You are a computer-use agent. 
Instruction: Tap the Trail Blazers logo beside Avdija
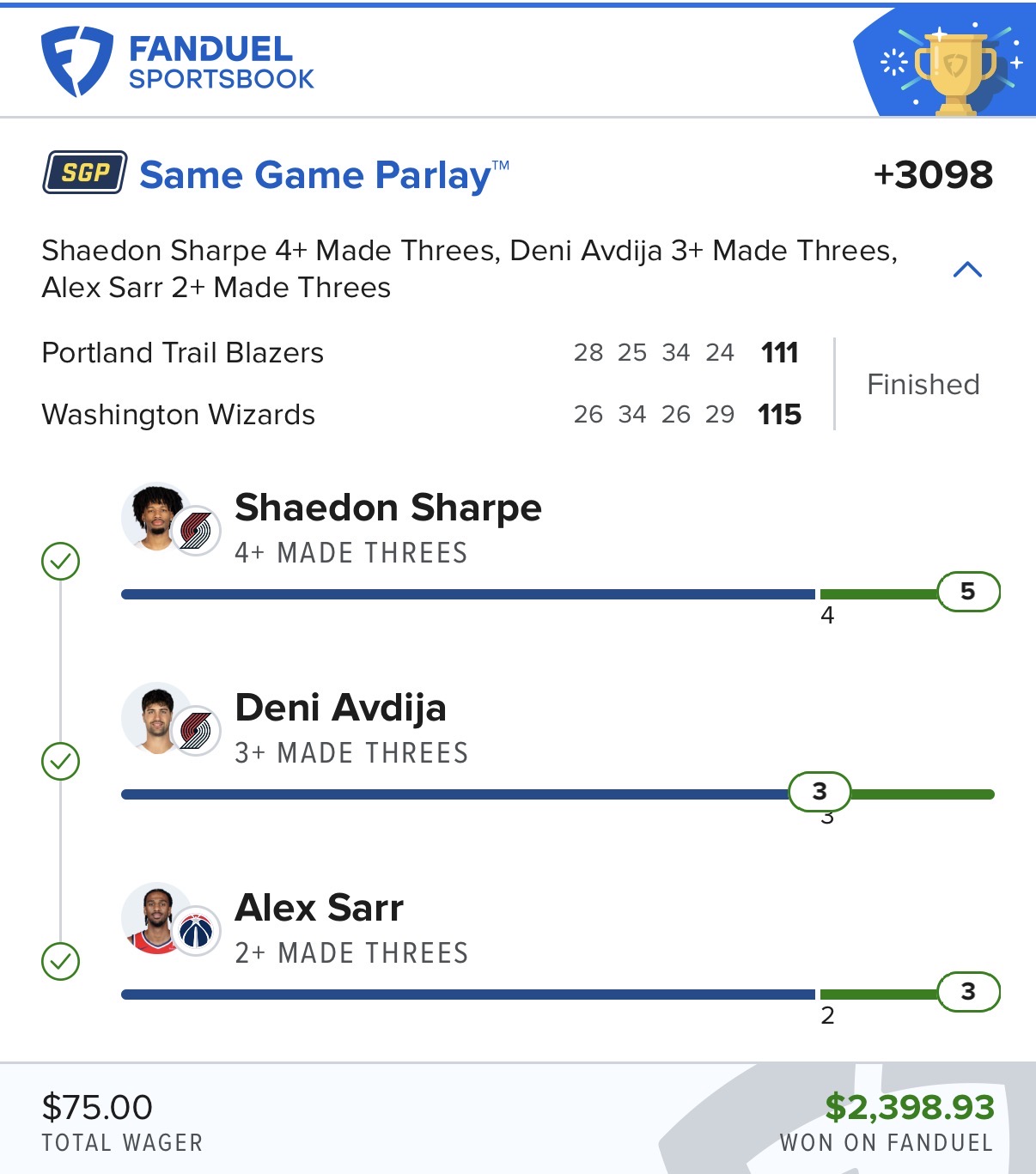(196, 732)
